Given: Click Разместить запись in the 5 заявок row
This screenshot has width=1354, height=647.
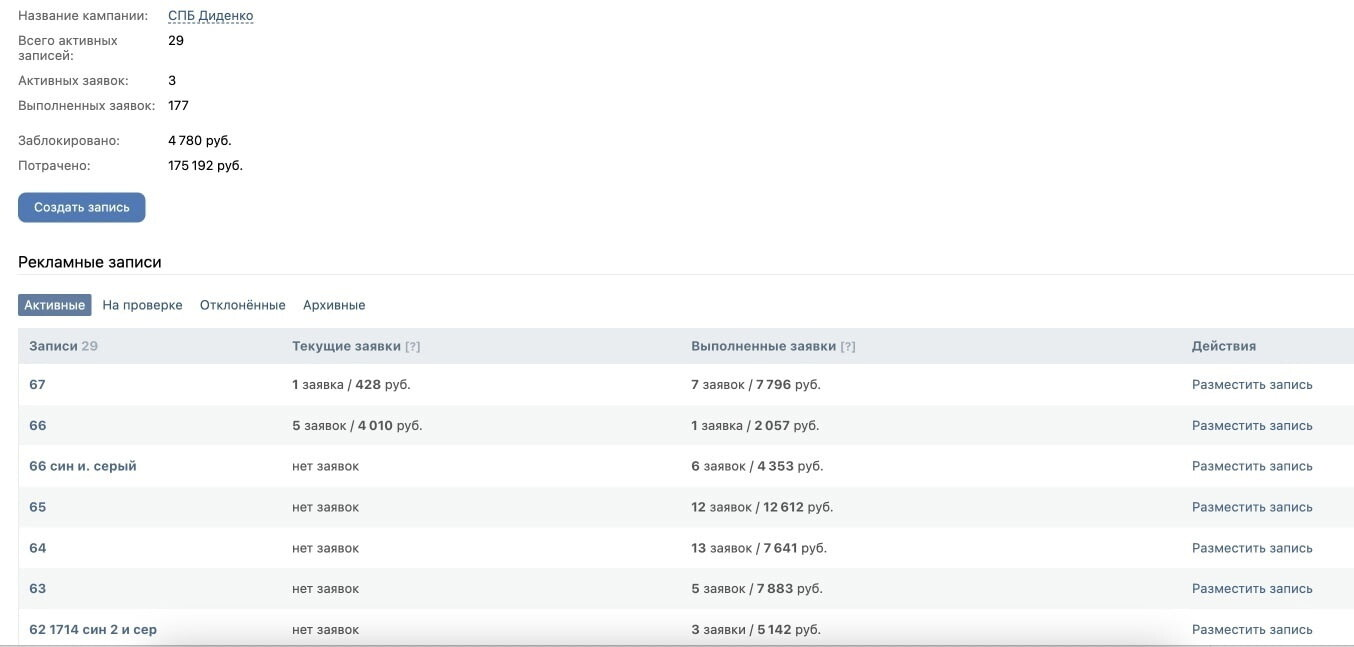Looking at the screenshot, I should [x=1252, y=425].
